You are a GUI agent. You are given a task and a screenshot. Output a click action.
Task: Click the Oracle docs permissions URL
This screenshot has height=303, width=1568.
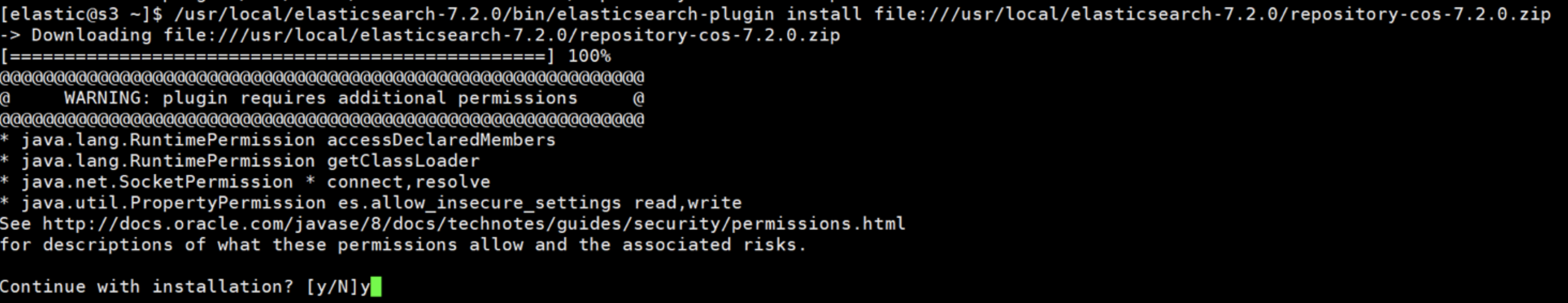(x=474, y=224)
